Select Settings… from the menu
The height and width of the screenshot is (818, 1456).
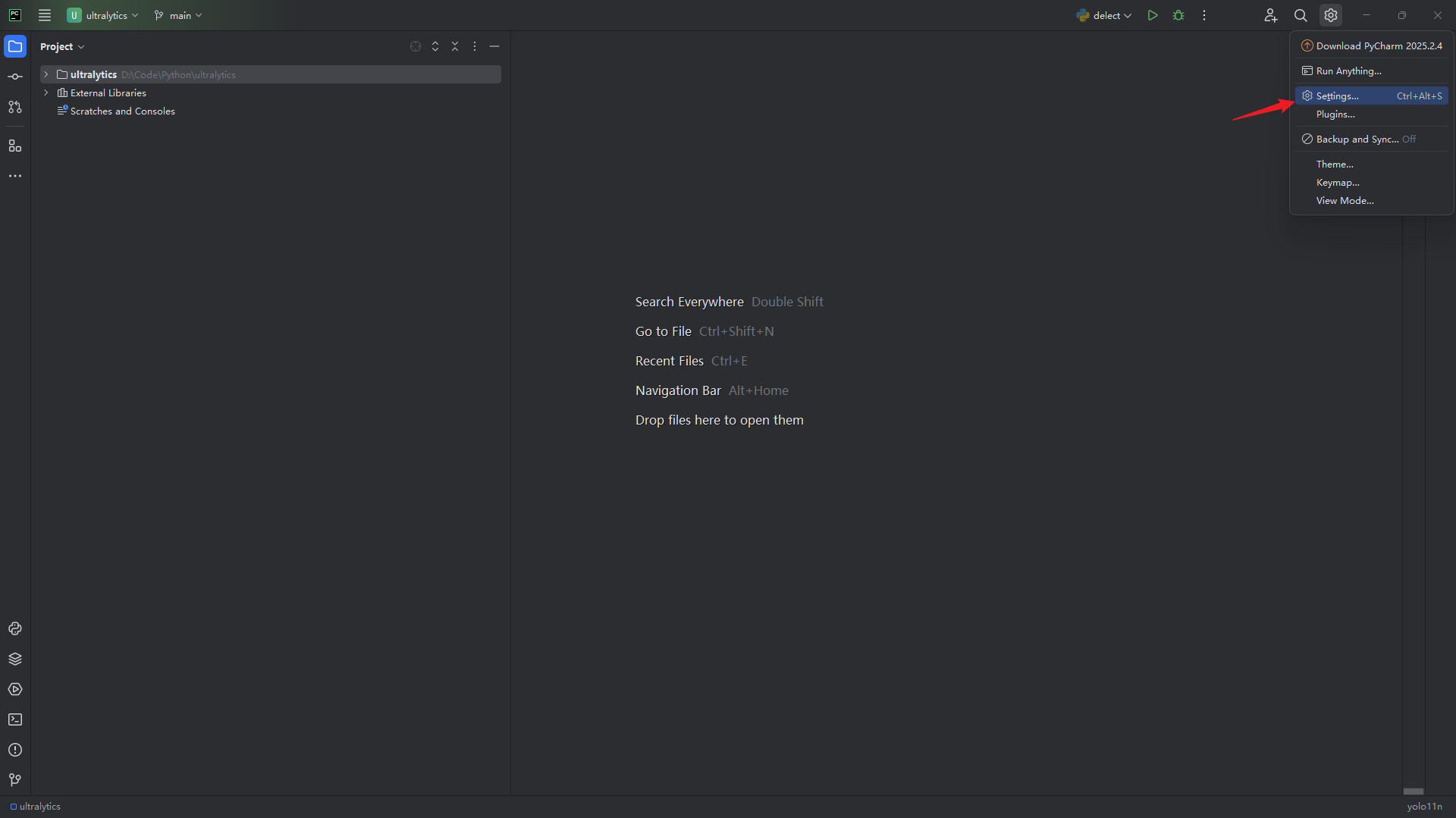[1338, 96]
